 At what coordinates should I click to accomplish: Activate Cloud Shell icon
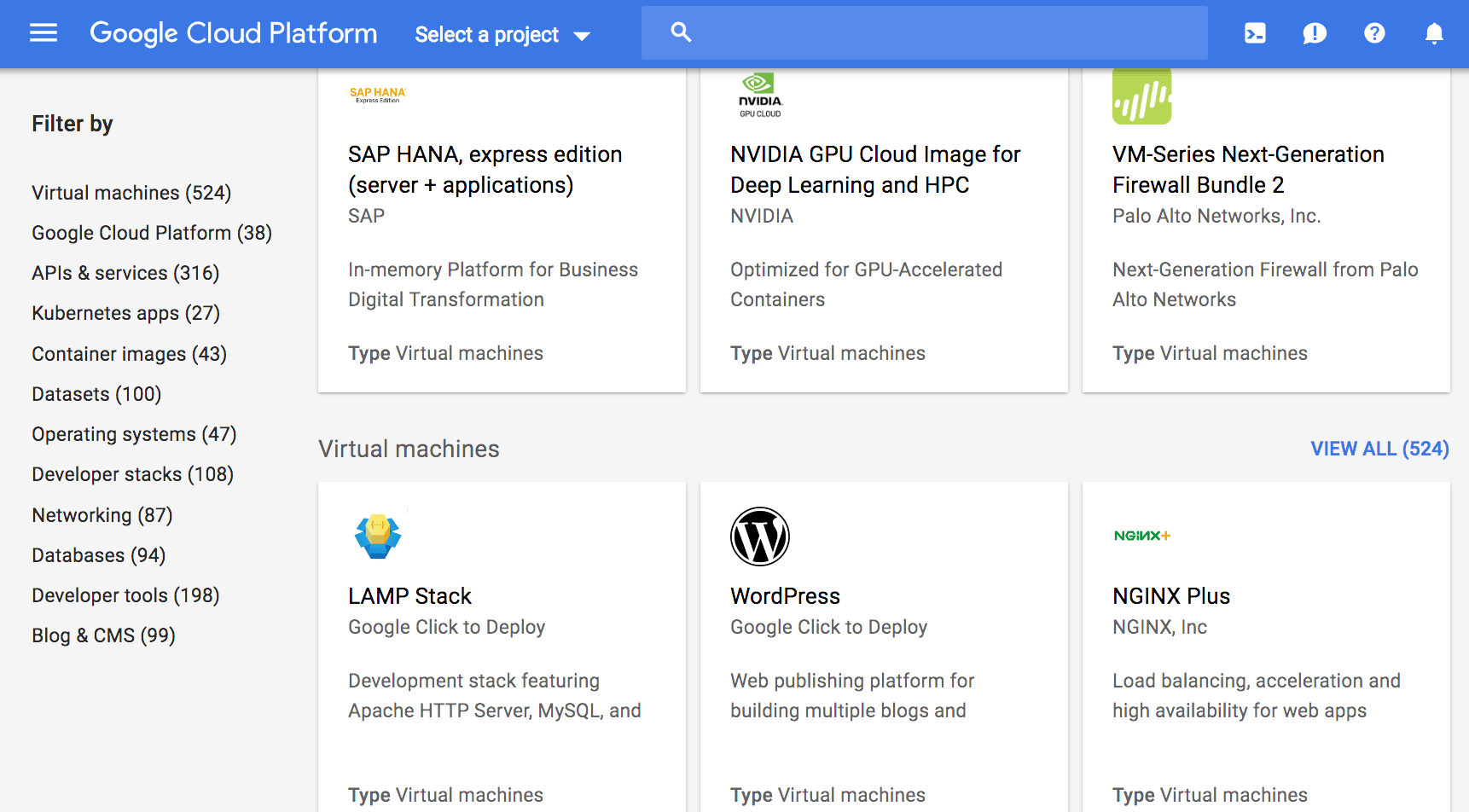(1255, 33)
